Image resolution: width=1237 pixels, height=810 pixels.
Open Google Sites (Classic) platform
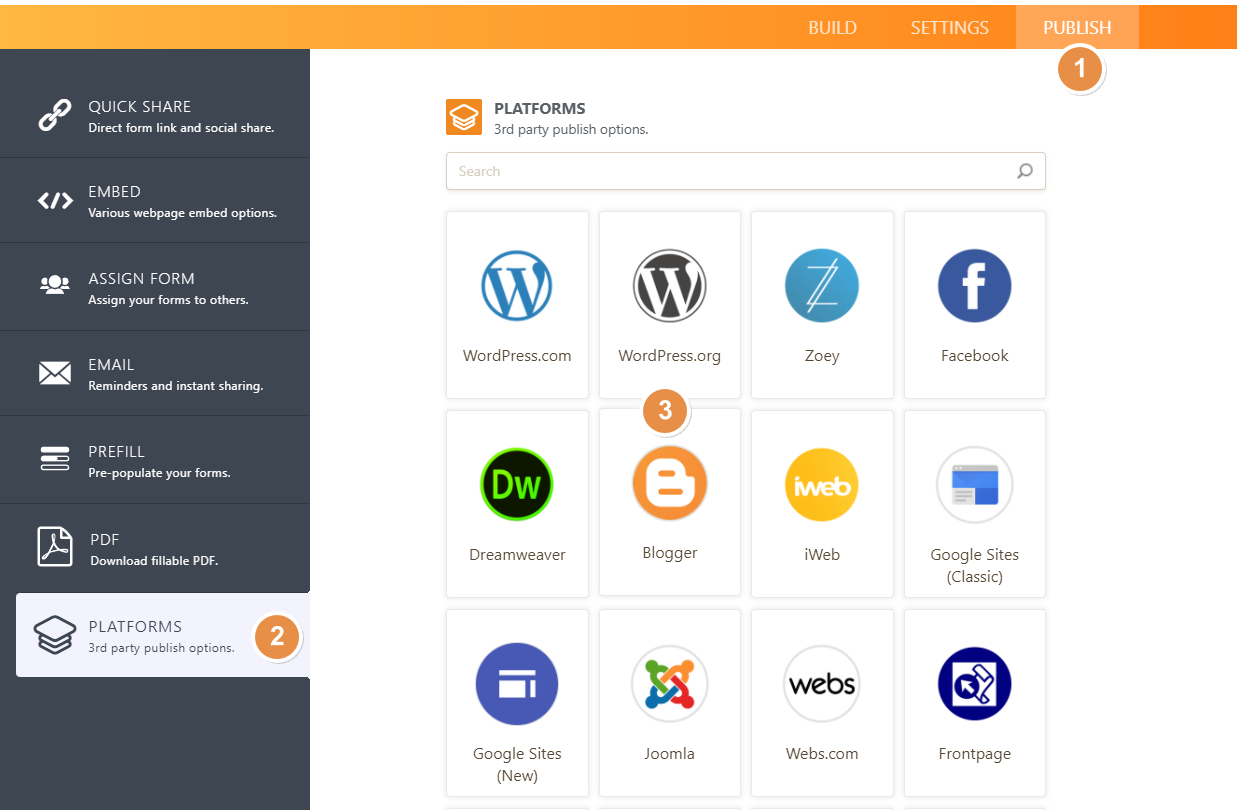pyautogui.click(x=974, y=485)
